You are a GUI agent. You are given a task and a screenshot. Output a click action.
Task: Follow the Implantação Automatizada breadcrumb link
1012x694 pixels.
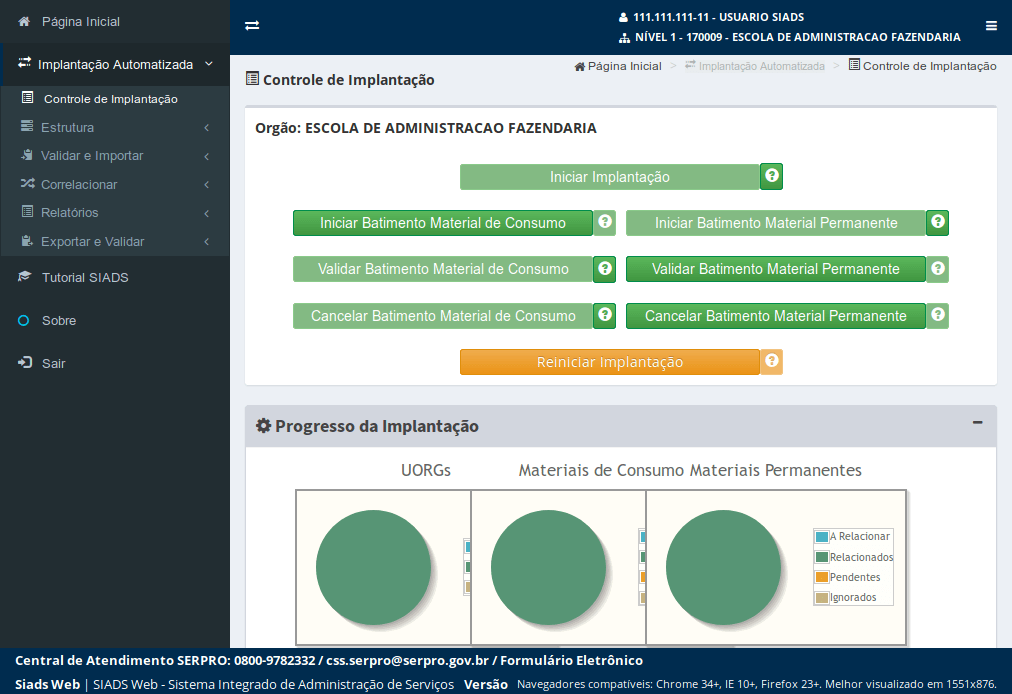point(754,66)
